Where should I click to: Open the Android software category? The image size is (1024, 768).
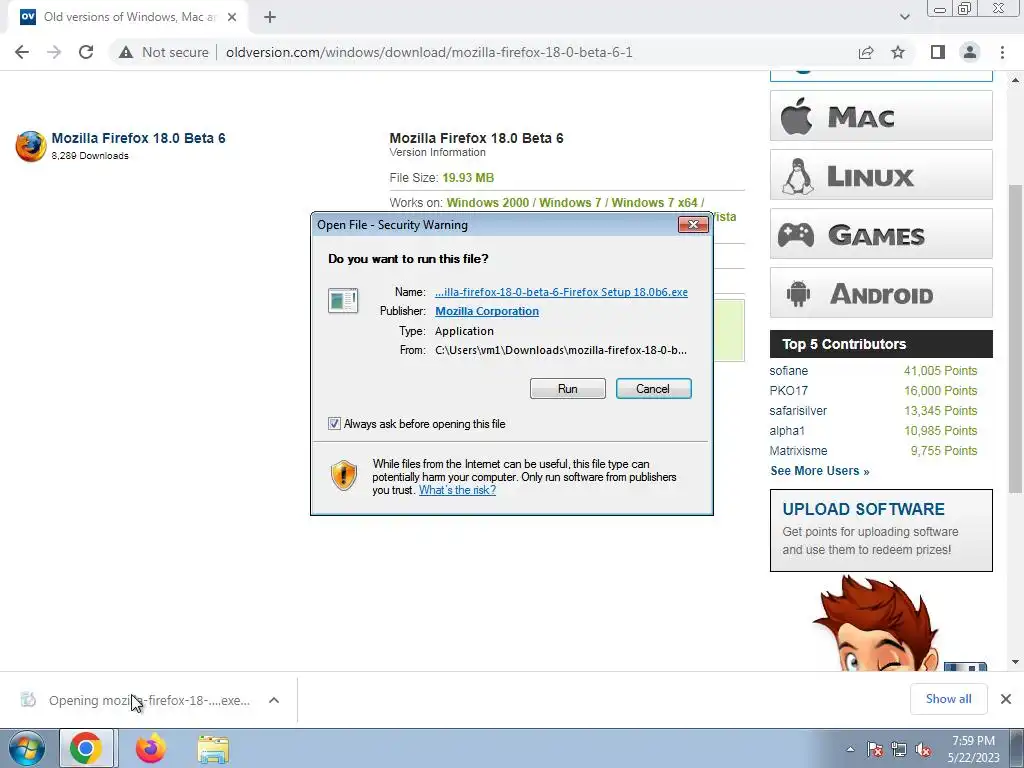pos(881,293)
